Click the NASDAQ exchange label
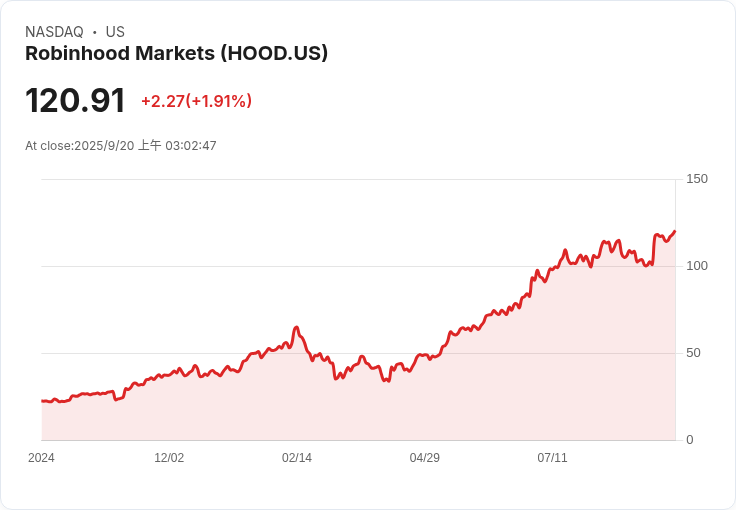Viewport: 736px width, 510px height. 54,32
